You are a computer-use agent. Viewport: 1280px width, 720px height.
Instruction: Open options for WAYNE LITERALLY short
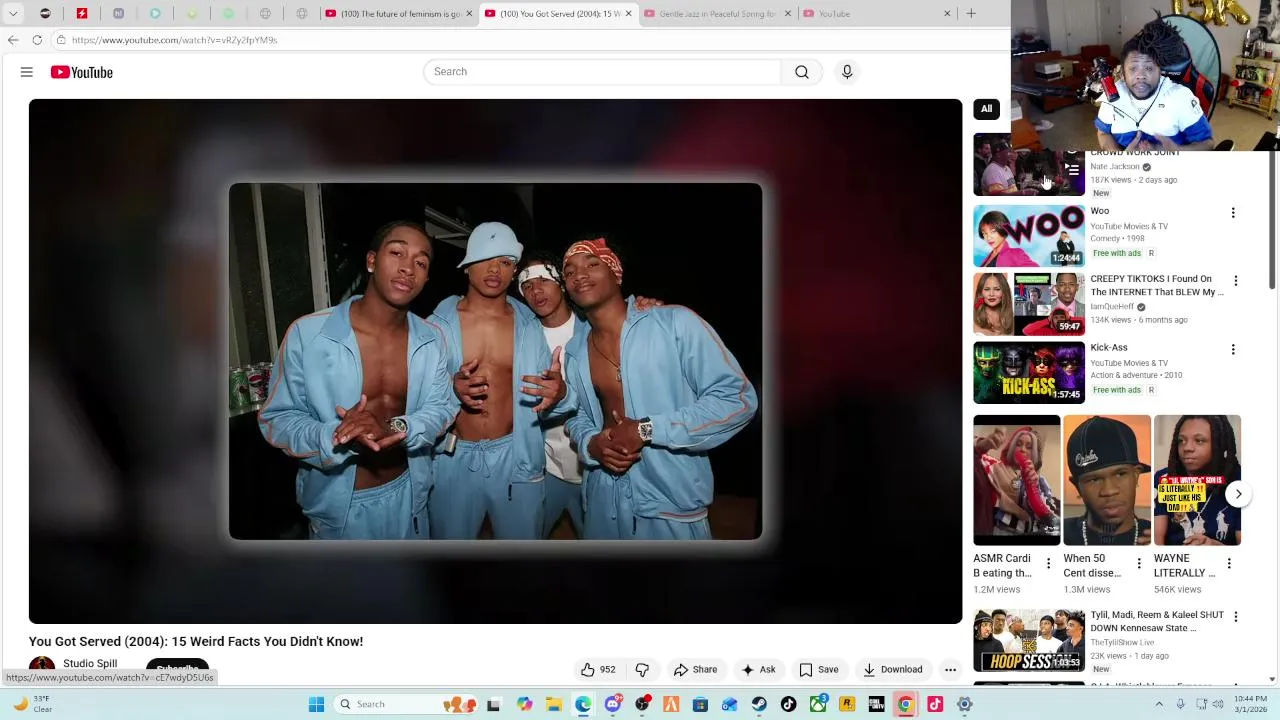[x=1228, y=564]
